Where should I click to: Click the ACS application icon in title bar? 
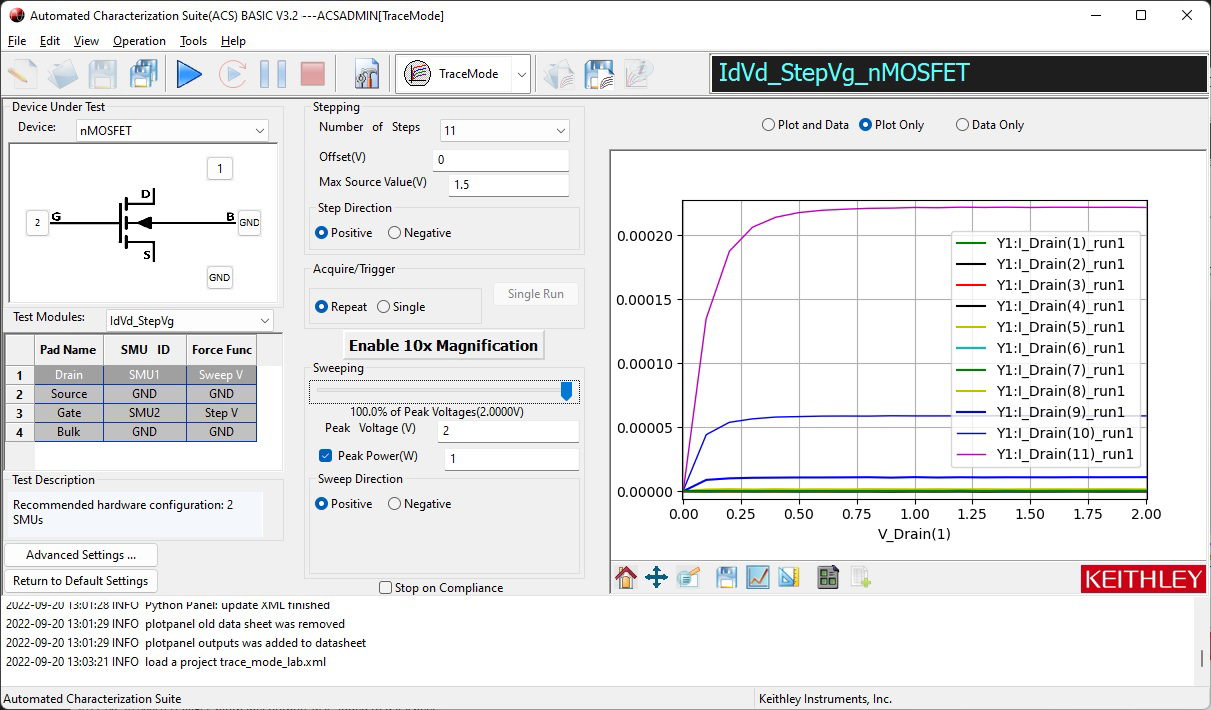click(x=16, y=15)
